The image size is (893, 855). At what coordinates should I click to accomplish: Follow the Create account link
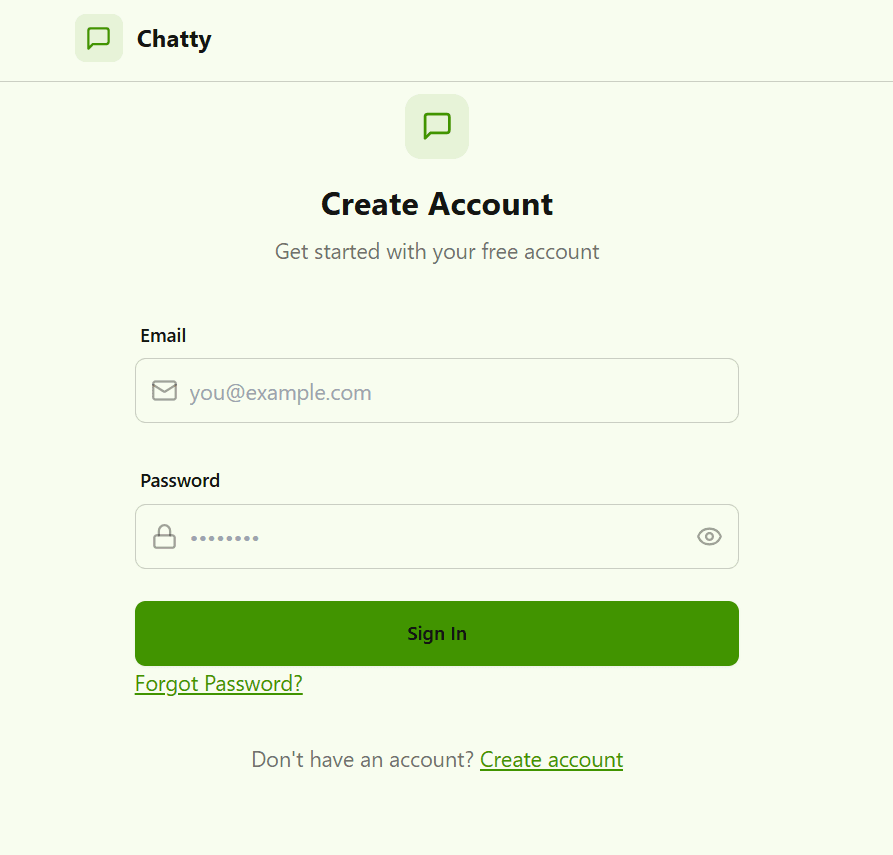click(x=551, y=760)
